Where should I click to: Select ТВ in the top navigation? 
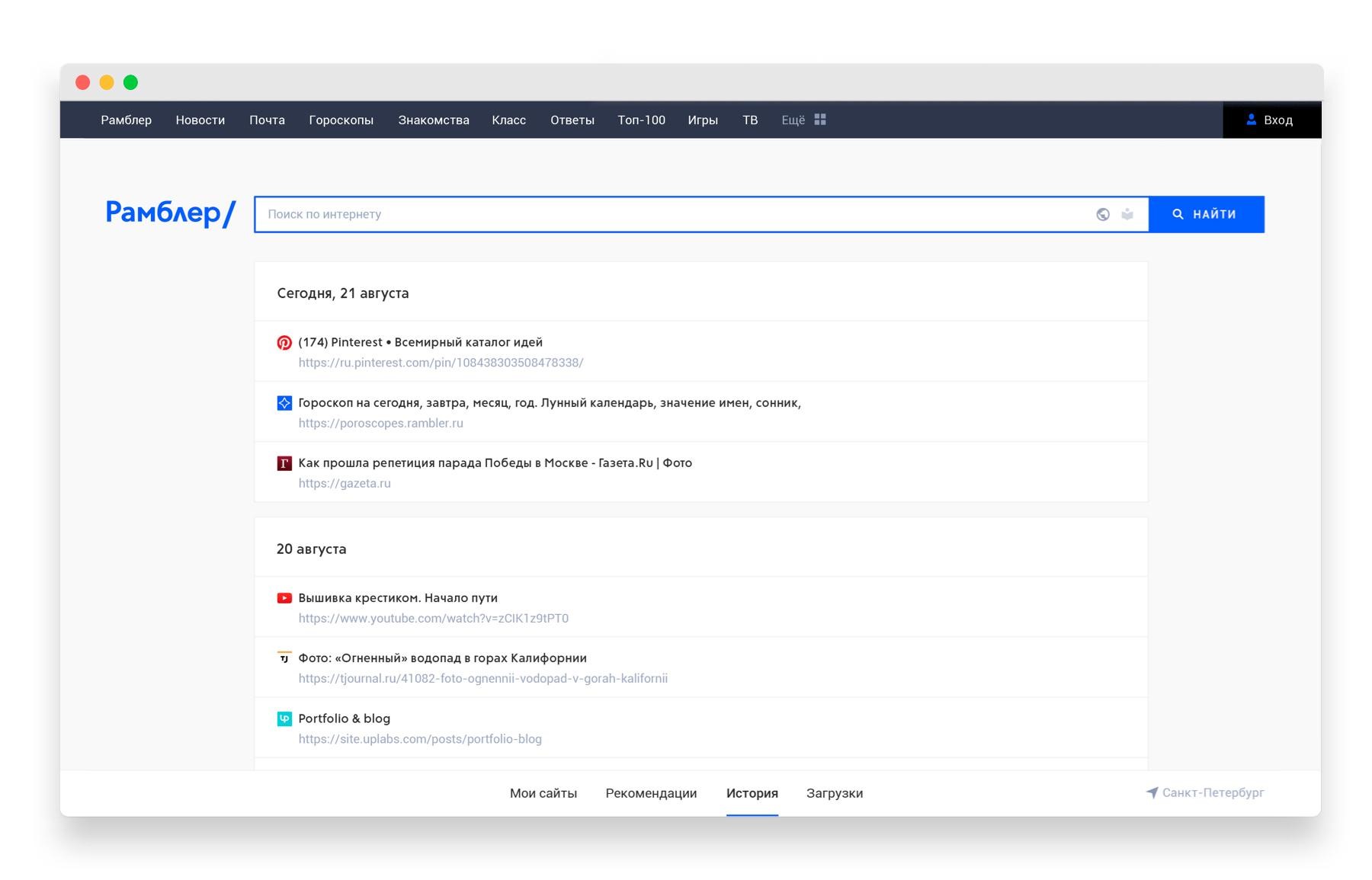tap(750, 120)
